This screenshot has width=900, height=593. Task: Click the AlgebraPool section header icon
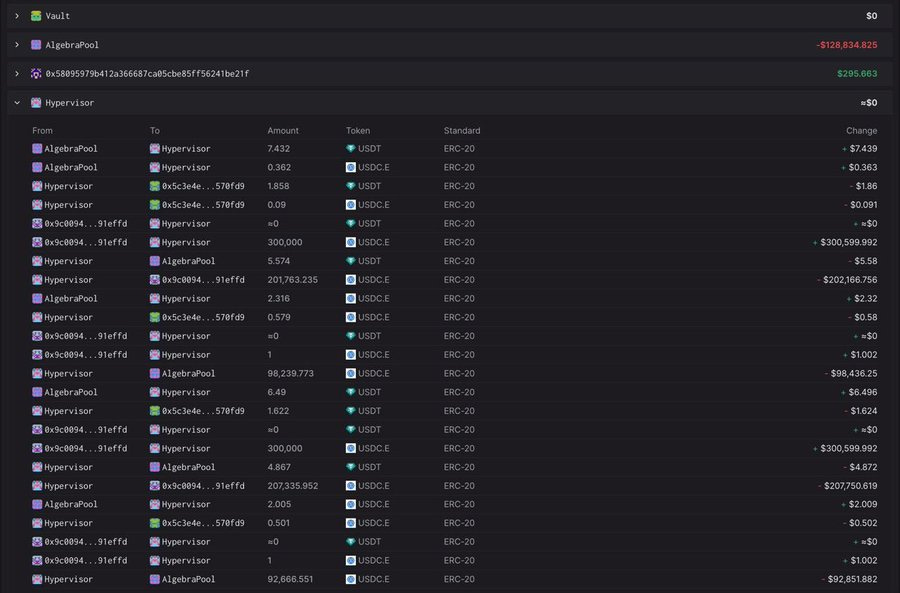click(36, 45)
